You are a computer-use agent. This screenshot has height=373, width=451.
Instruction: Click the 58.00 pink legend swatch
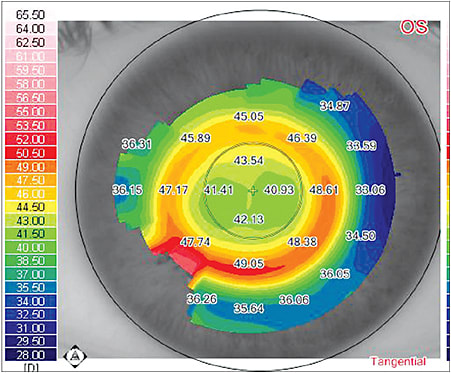[31, 84]
